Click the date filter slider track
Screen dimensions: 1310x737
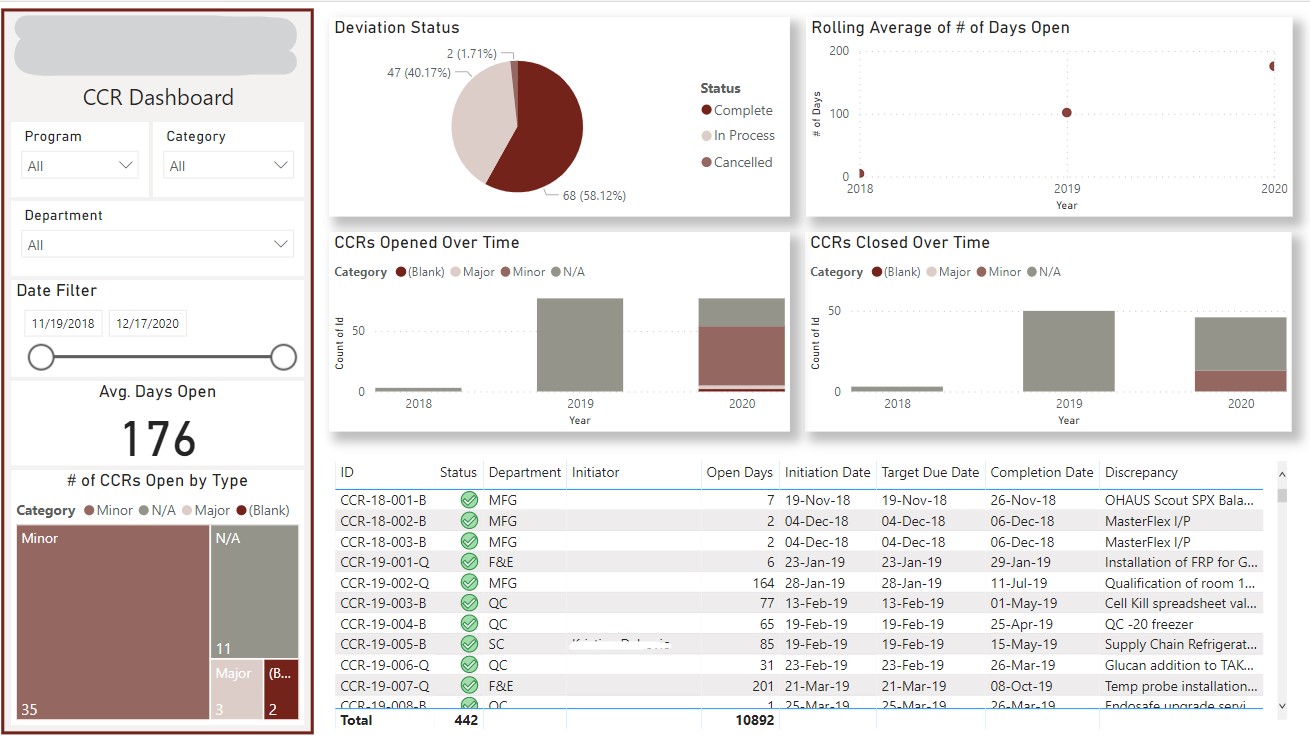click(162, 357)
